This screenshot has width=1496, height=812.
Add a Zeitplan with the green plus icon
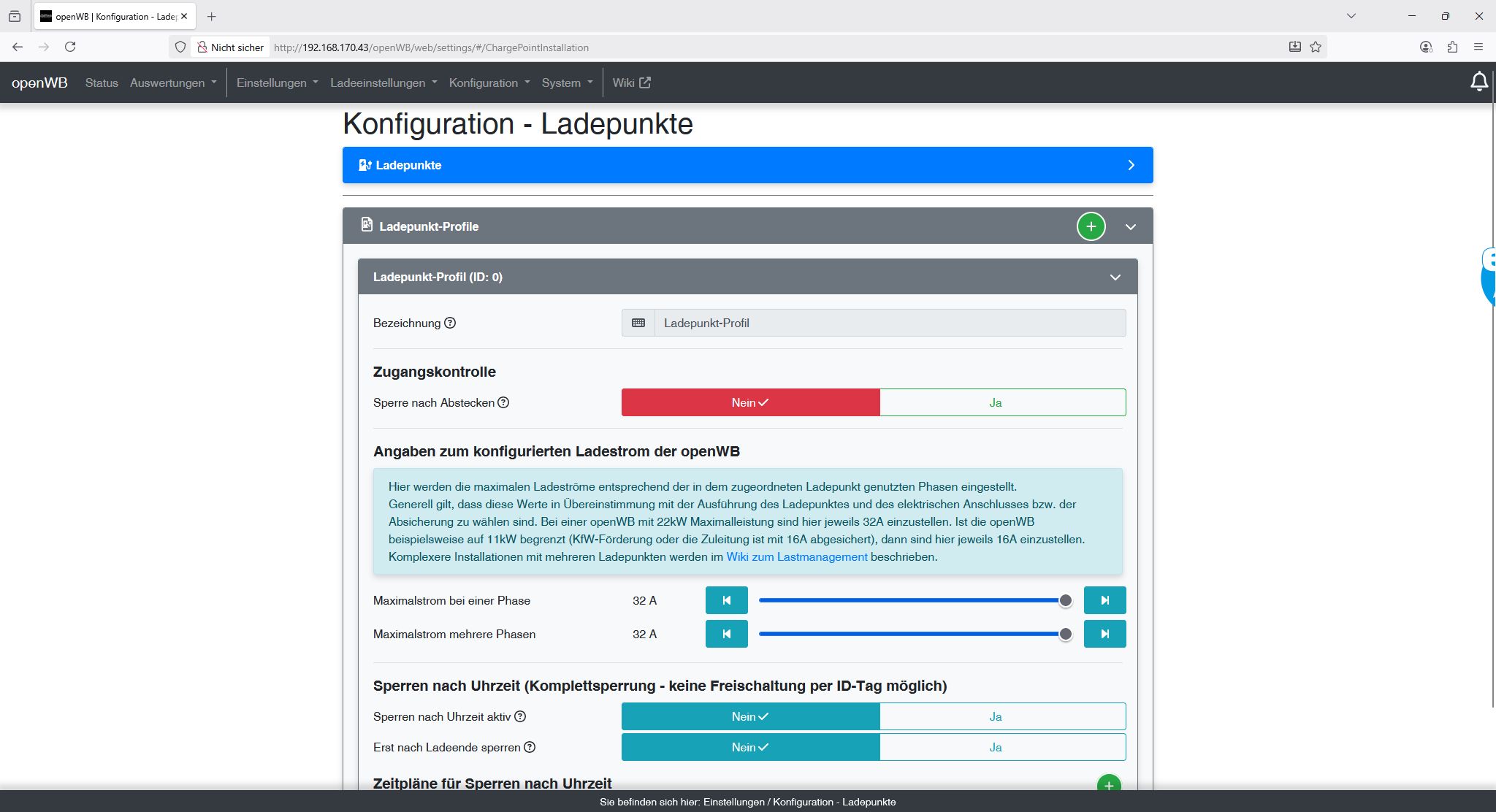(x=1108, y=785)
